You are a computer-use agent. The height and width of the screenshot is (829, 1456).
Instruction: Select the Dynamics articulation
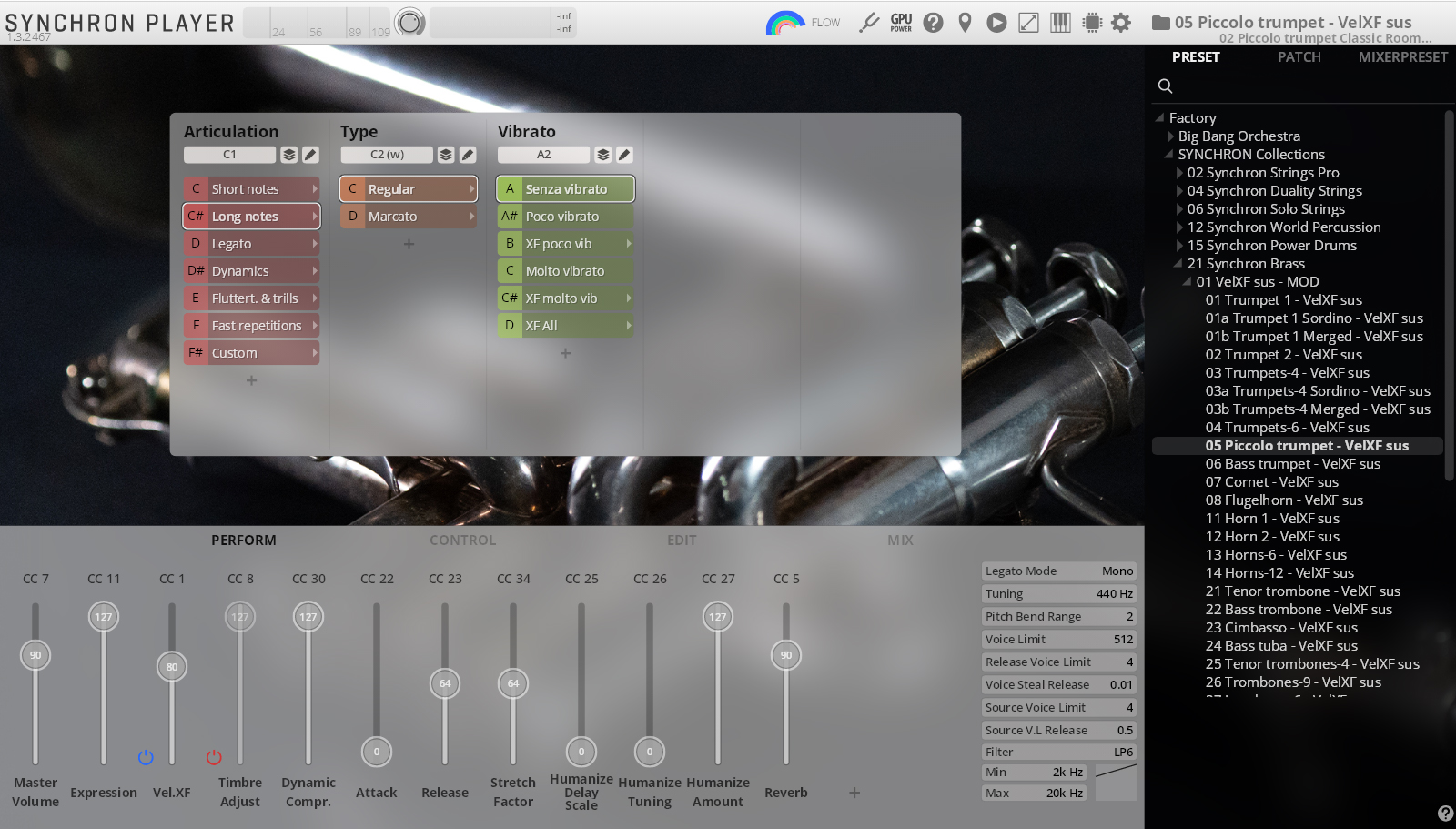pos(252,271)
